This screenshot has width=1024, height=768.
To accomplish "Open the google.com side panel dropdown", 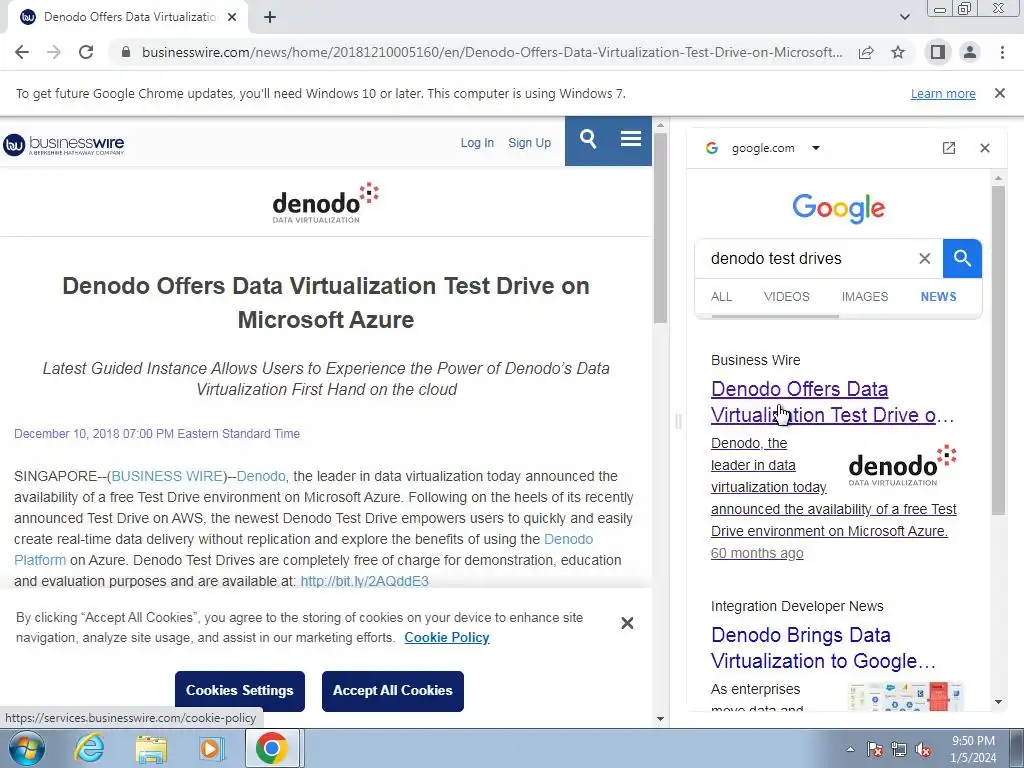I will click(x=816, y=148).
